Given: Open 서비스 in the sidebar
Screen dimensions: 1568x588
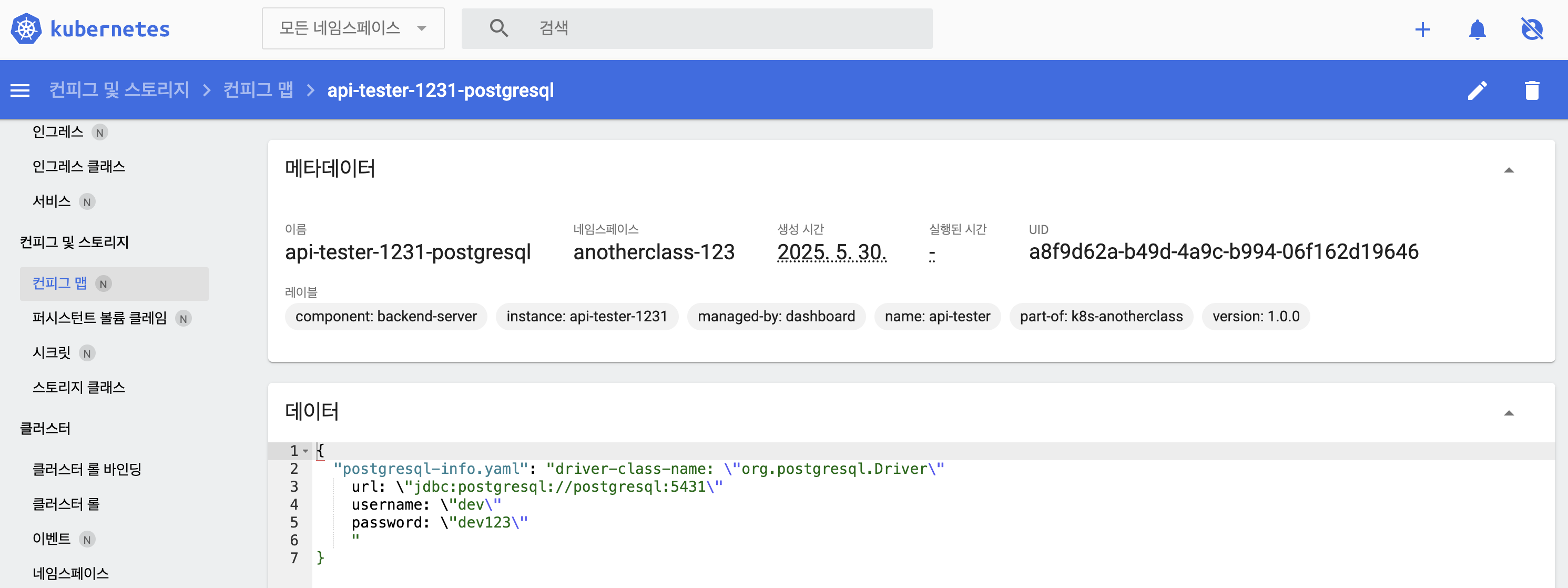Looking at the screenshot, I should 51,201.
